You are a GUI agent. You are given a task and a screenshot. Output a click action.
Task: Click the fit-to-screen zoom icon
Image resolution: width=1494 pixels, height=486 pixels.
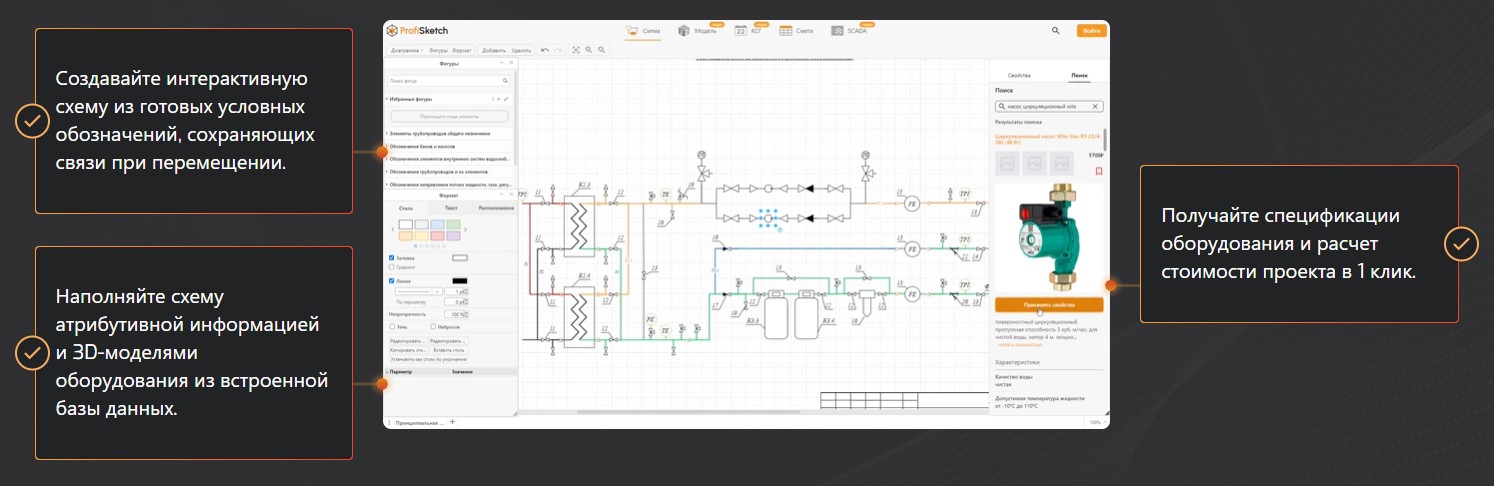[576, 49]
